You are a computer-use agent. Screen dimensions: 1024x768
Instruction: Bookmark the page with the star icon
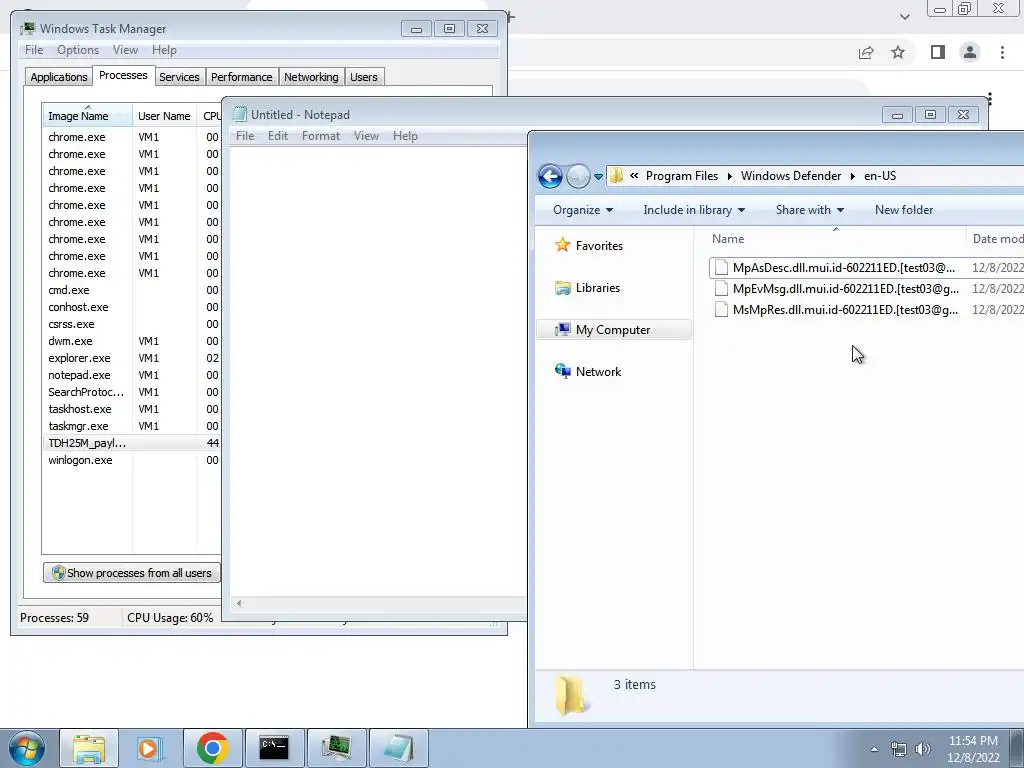898,52
